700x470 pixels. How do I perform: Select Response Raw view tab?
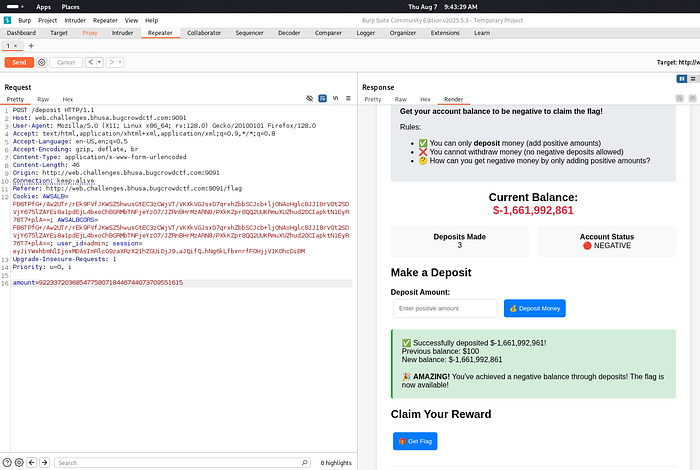(x=400, y=100)
